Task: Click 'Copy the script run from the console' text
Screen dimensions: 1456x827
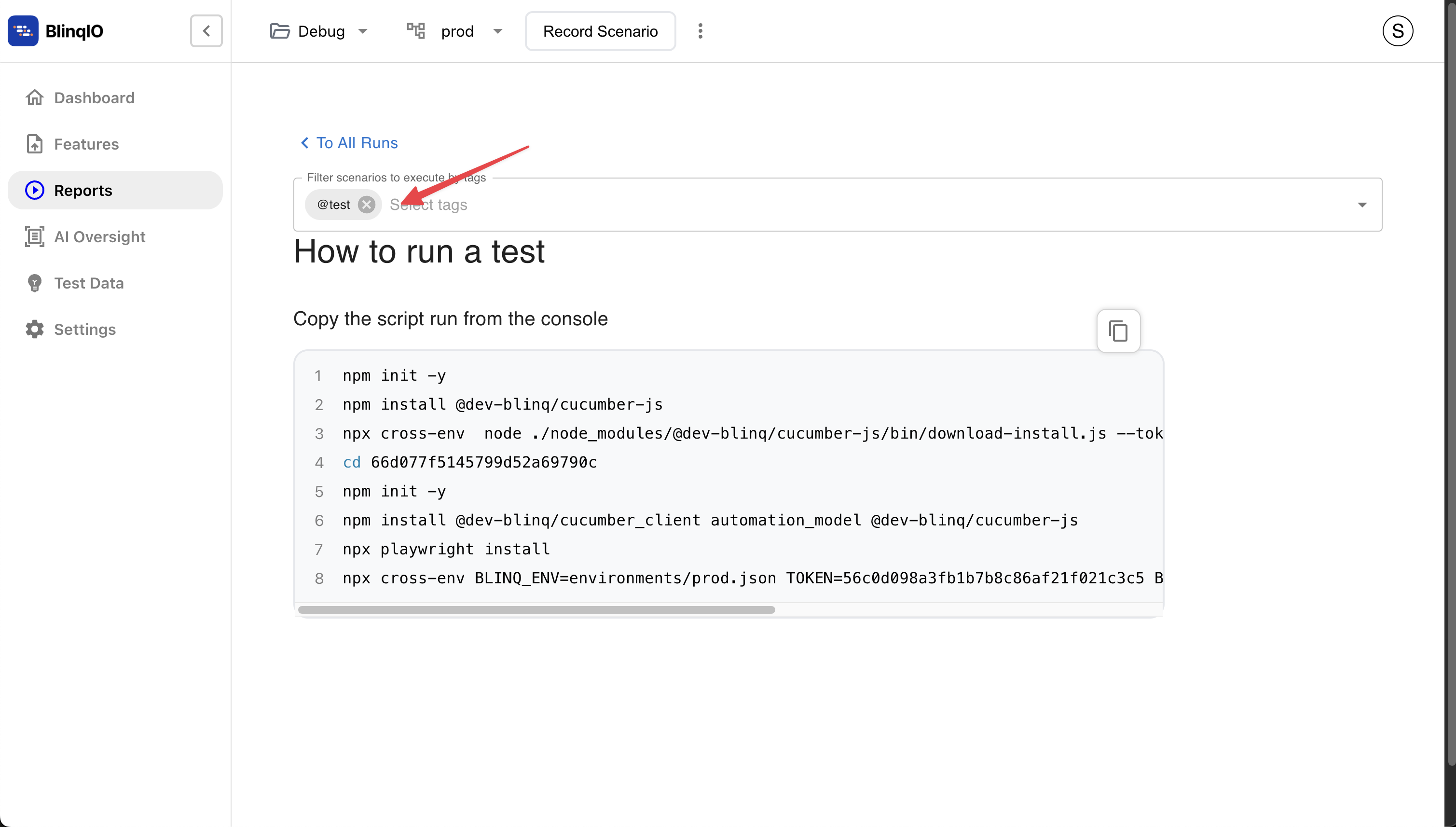Action: coord(450,318)
